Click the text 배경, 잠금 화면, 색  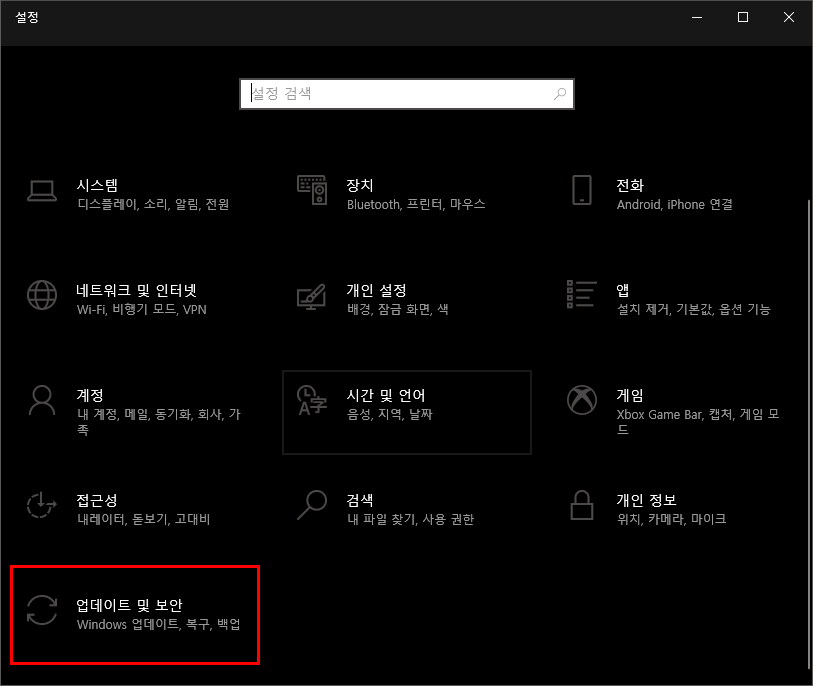coord(398,309)
